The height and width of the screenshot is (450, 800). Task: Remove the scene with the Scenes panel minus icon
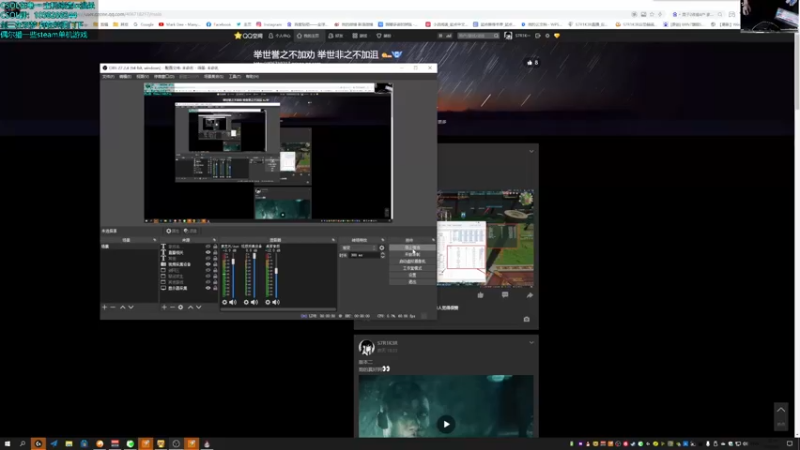click(x=113, y=307)
